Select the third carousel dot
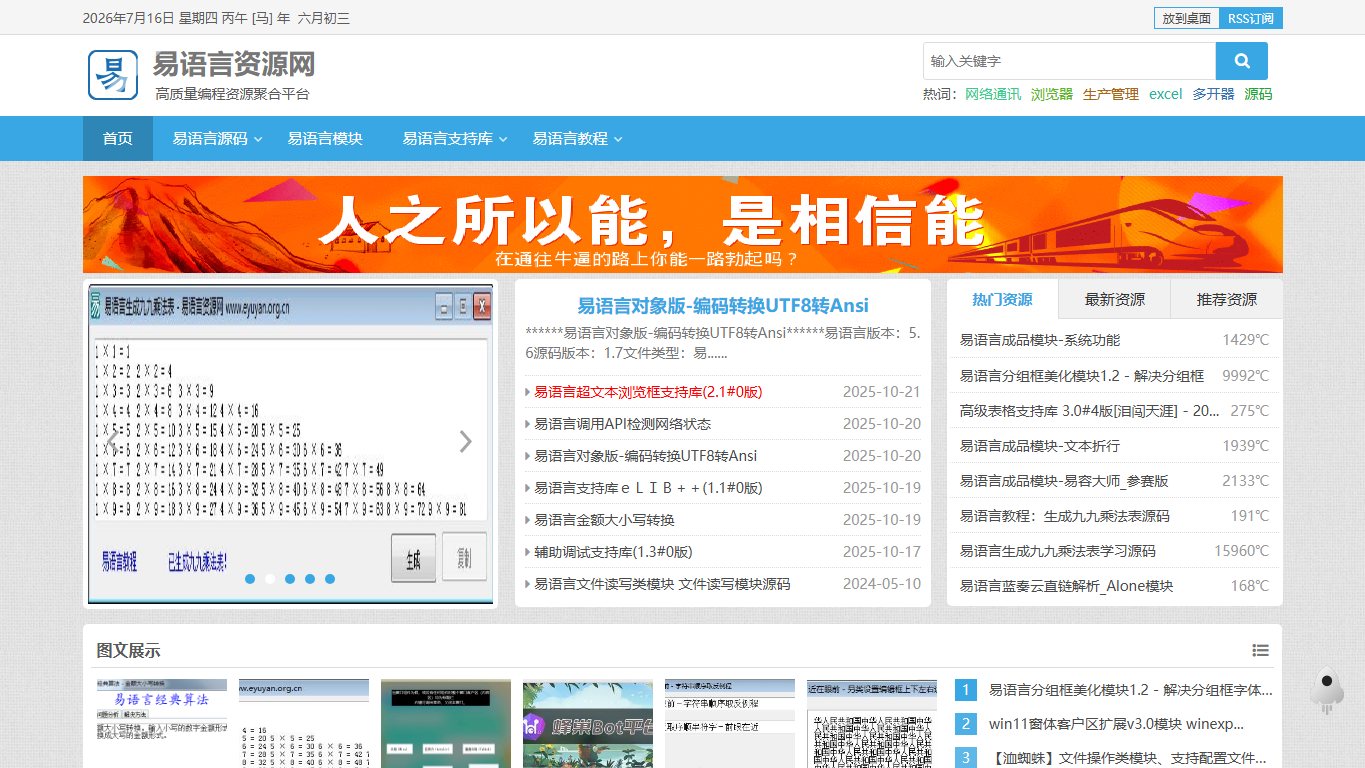The height and width of the screenshot is (768, 1365). pos(290,579)
